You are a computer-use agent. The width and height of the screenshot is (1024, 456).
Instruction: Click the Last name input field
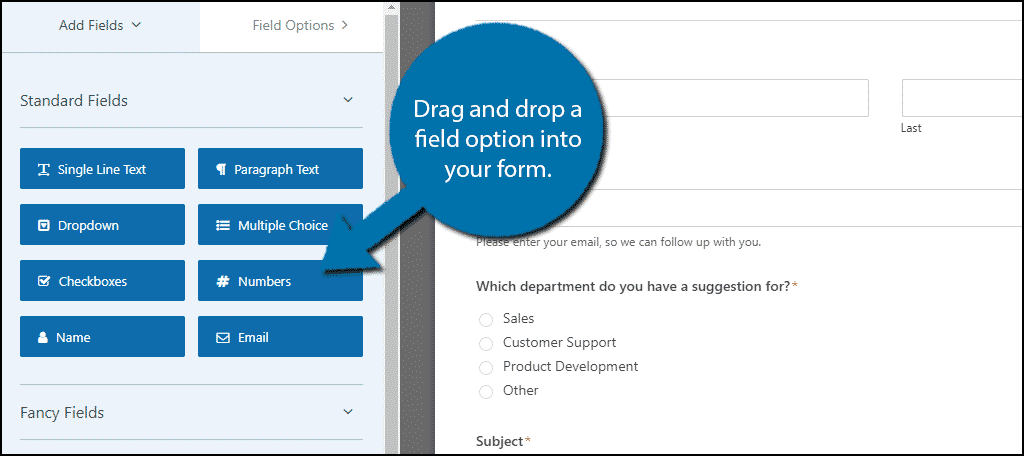[962, 98]
